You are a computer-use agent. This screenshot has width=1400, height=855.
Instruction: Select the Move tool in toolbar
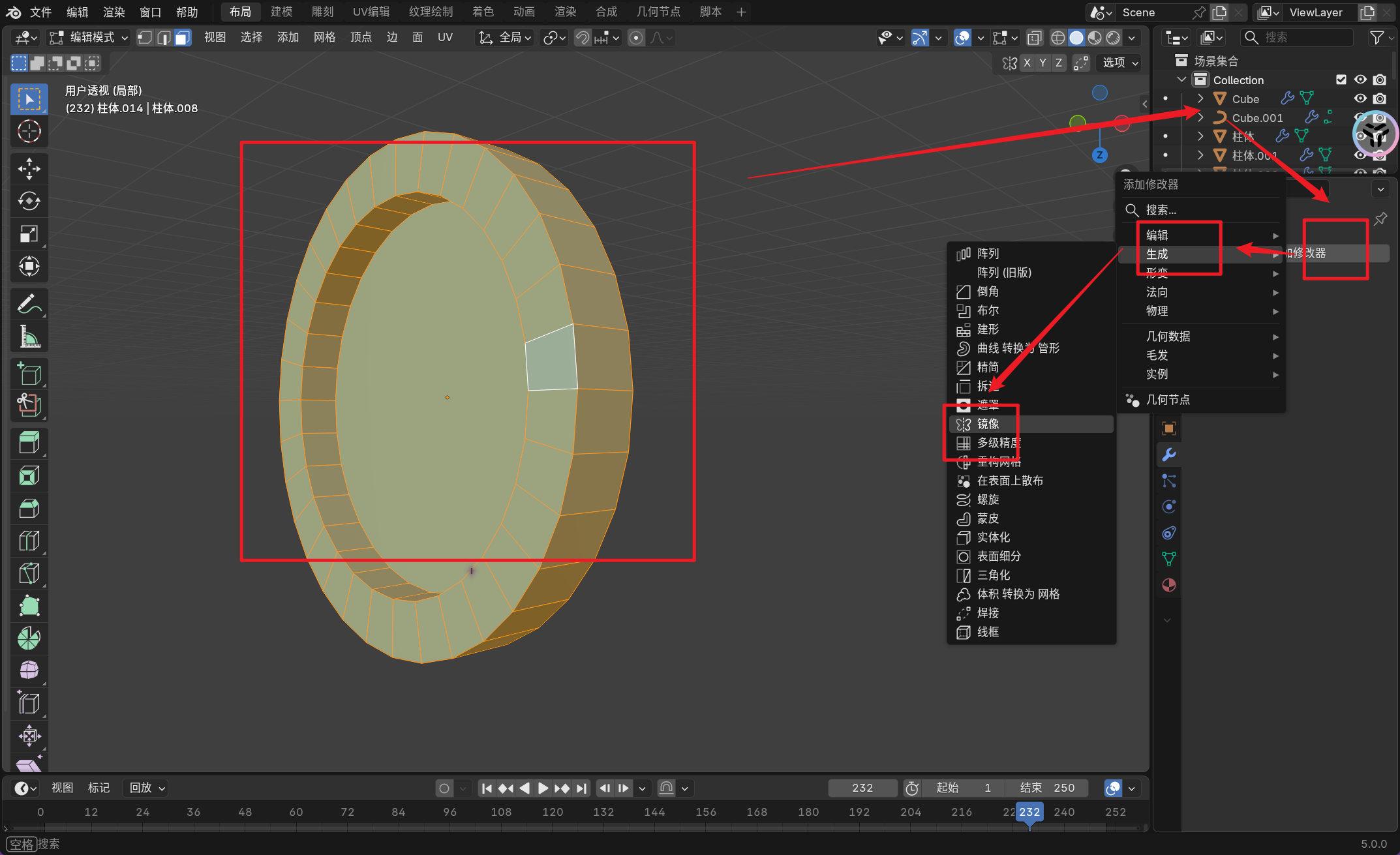pos(29,168)
